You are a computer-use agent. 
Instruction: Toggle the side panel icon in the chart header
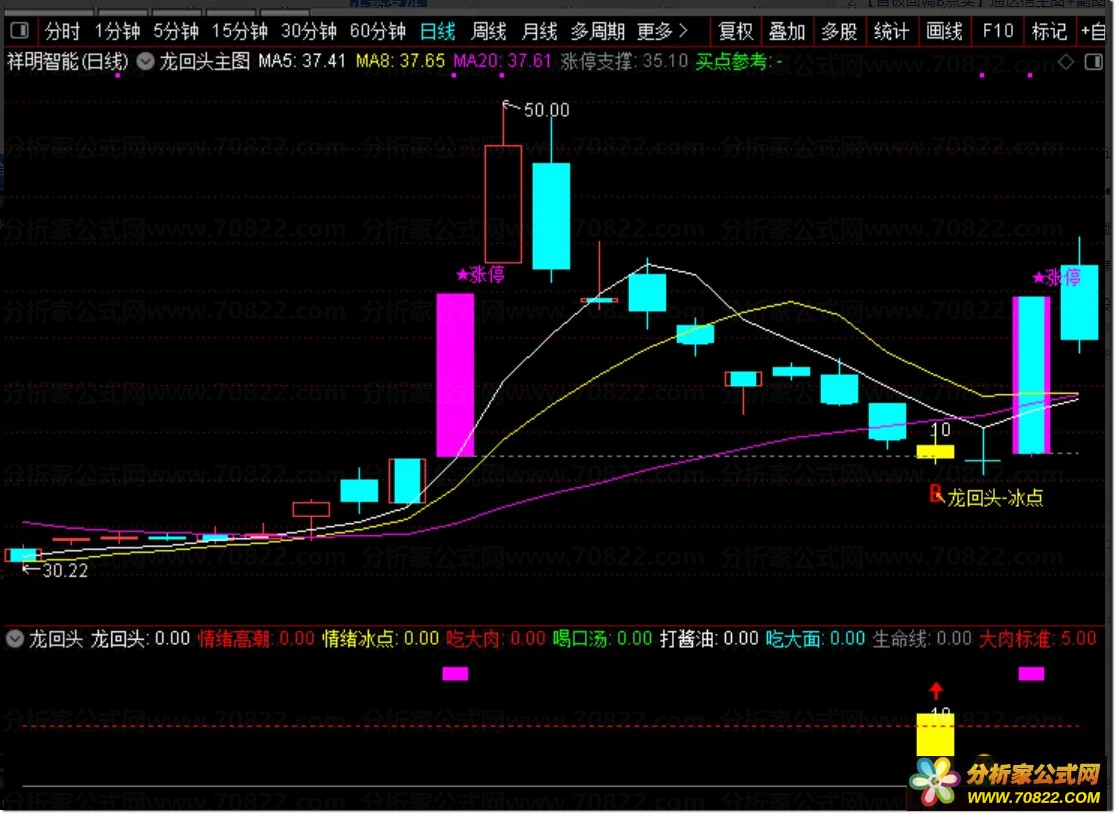click(1094, 62)
